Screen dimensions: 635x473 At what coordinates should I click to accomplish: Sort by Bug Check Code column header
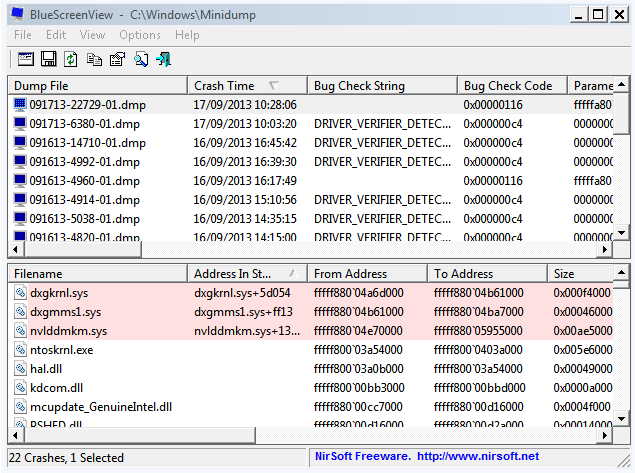[x=512, y=85]
